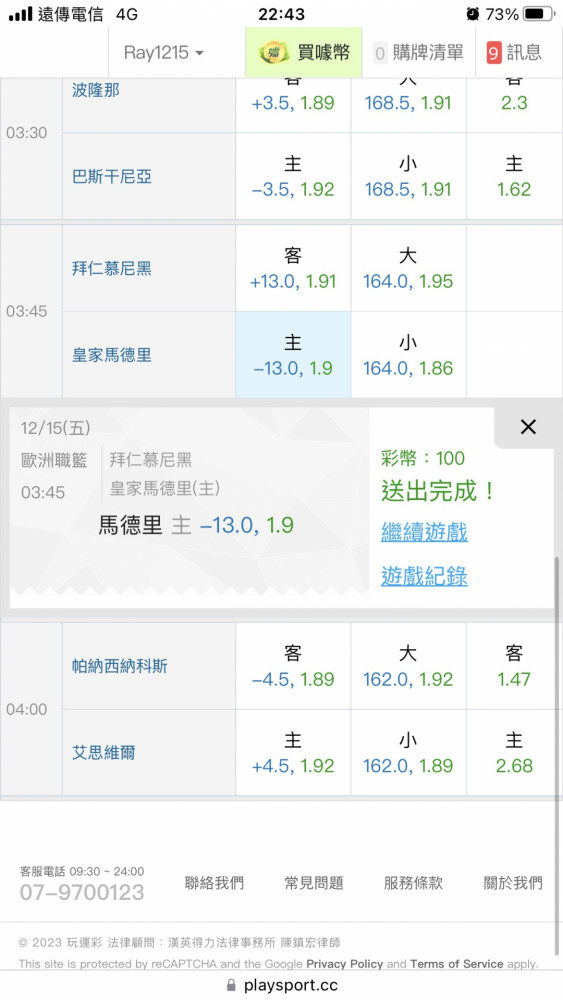The width and height of the screenshot is (563, 1000).
Task: Select 大 164.0, 1.95 over option
Action: point(408,268)
